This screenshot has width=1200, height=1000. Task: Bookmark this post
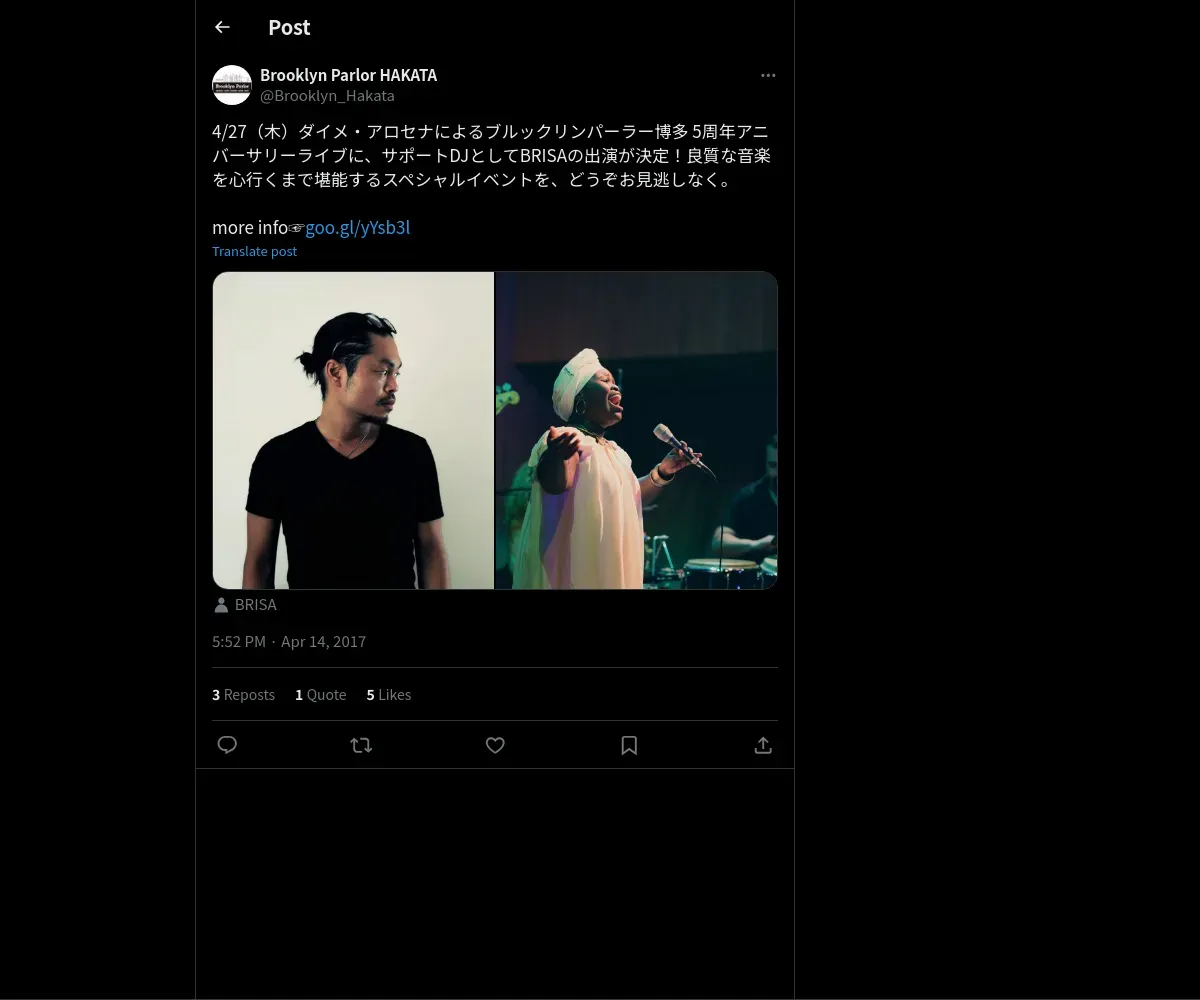629,745
